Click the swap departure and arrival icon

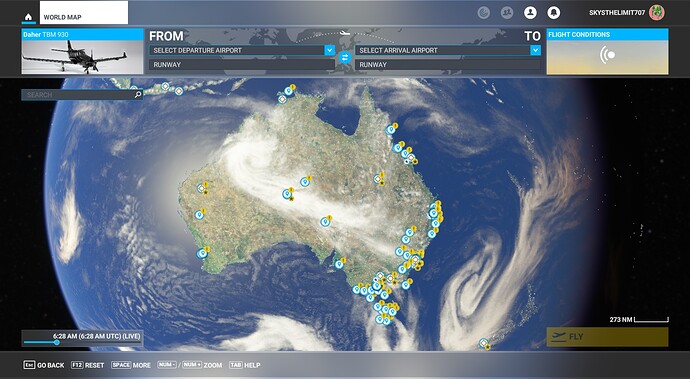point(345,57)
